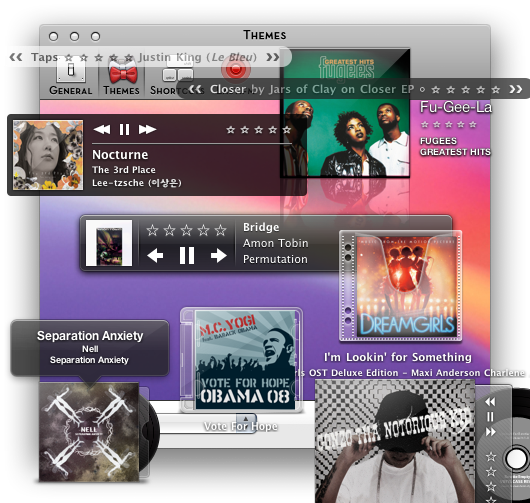Viewport: 530px width, 503px height.
Task: Fast-forward on the vinyl player strip
Action: [x=490, y=432]
